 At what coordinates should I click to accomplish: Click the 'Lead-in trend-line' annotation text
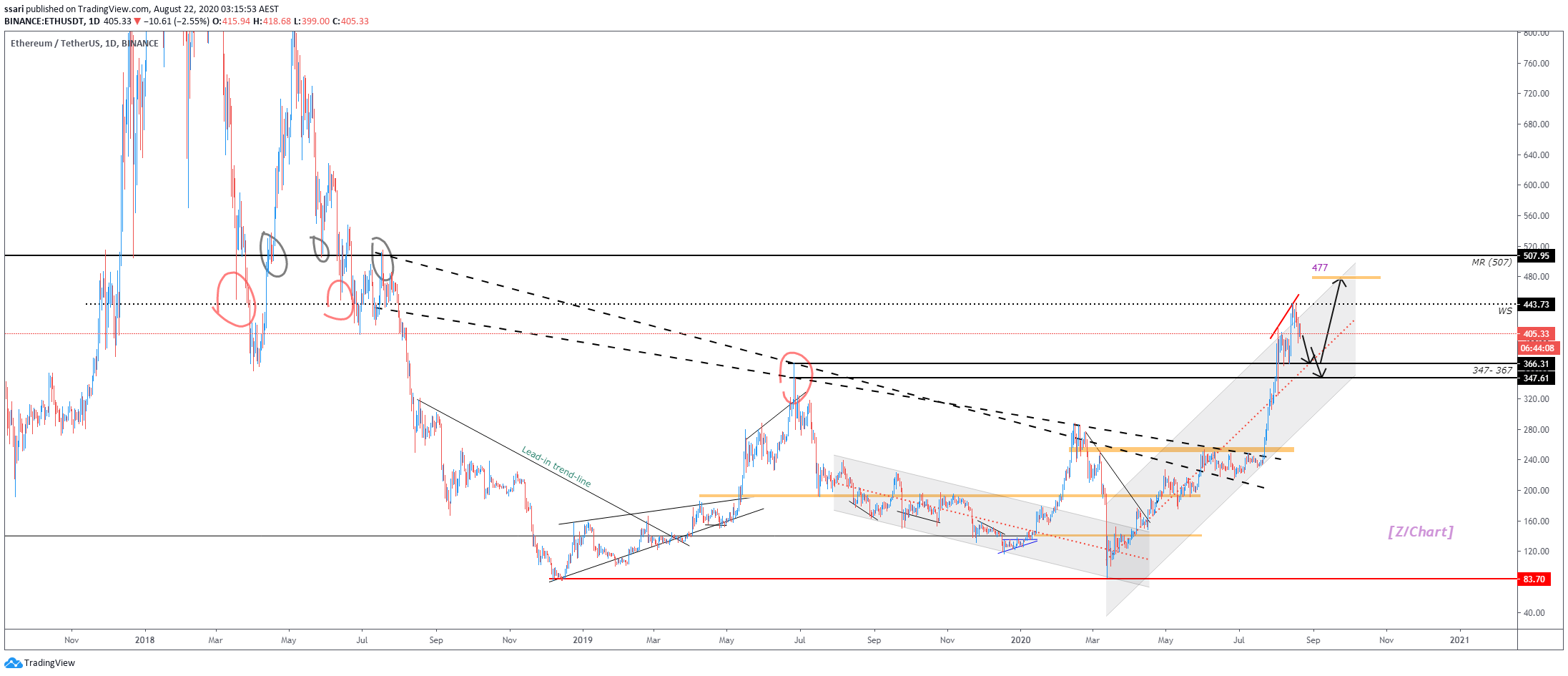(556, 467)
